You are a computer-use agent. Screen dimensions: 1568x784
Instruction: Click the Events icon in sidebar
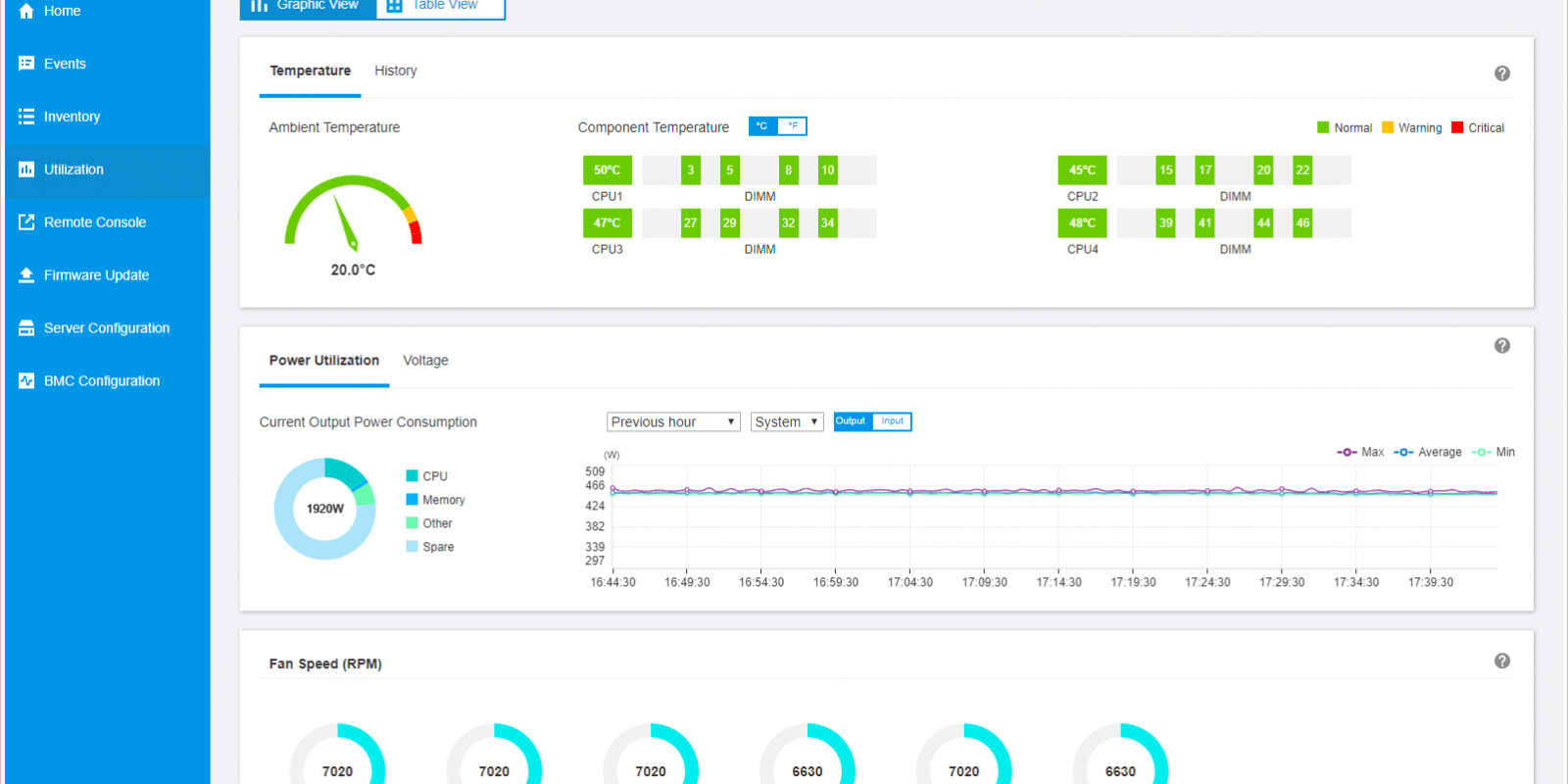26,64
